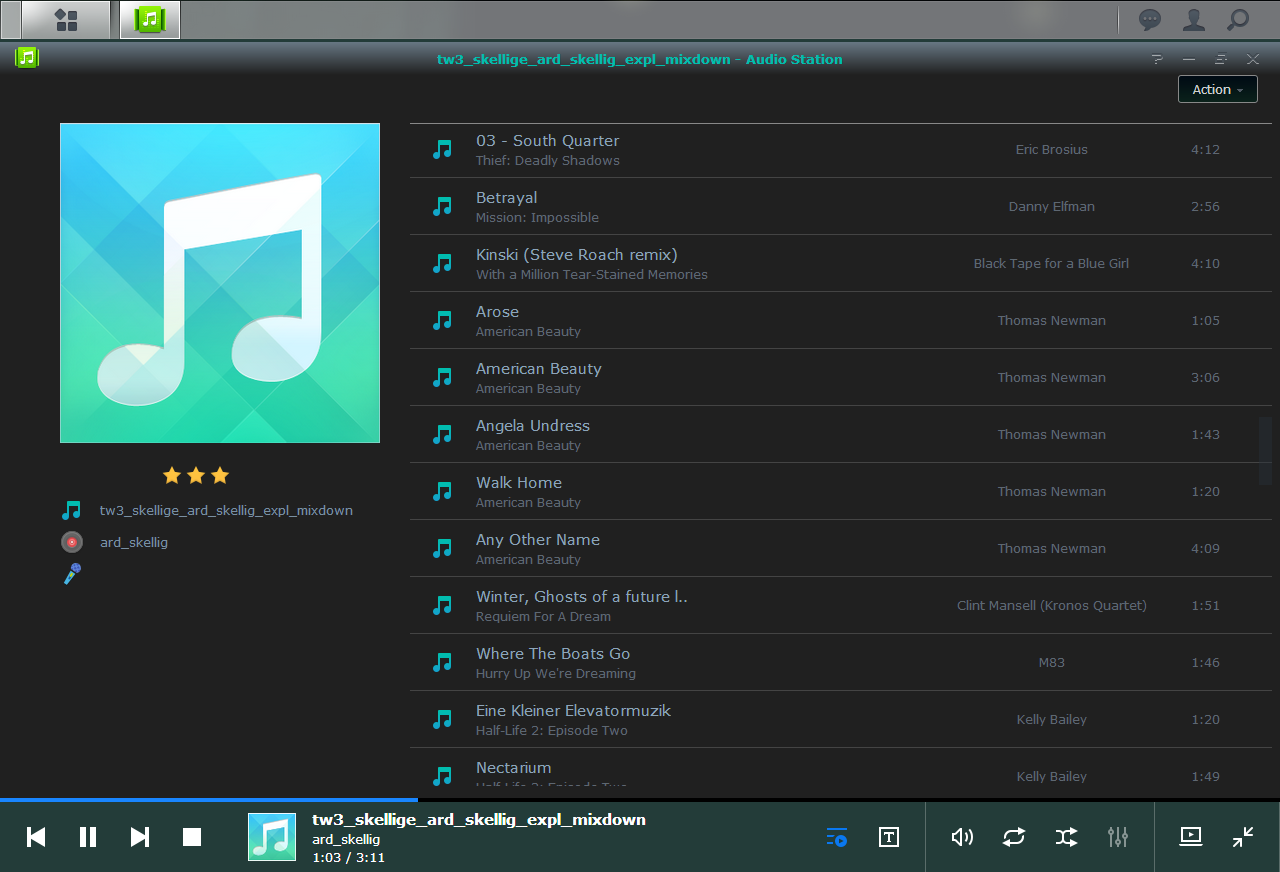1280x872 pixels.
Task: Click album Mission: Impossible
Action: [x=537, y=217]
